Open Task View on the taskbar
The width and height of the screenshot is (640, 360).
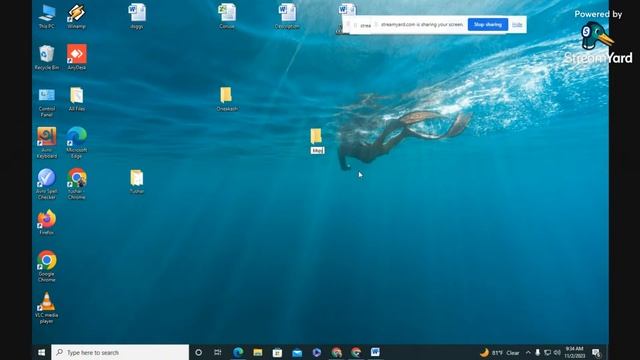point(218,352)
